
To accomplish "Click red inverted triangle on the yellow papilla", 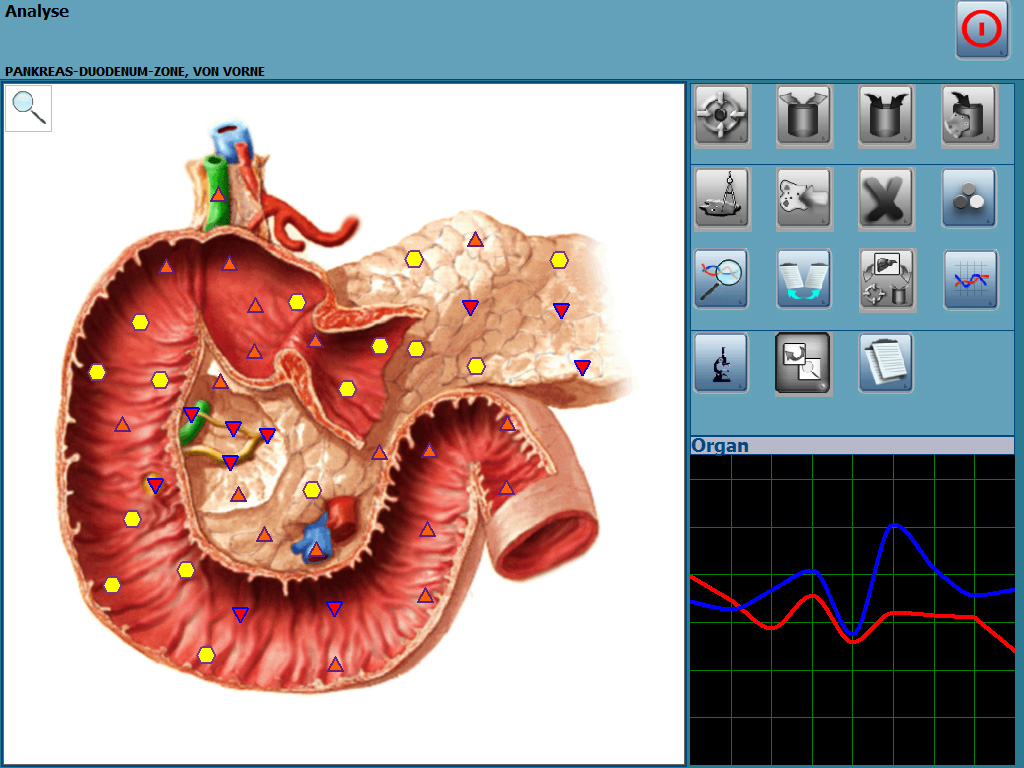I will coord(155,485).
